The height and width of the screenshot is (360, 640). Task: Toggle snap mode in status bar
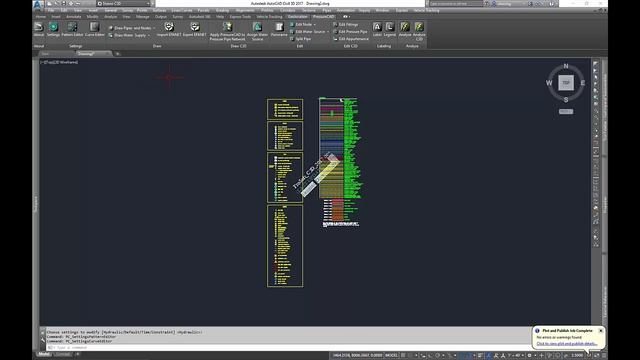(x=410, y=356)
